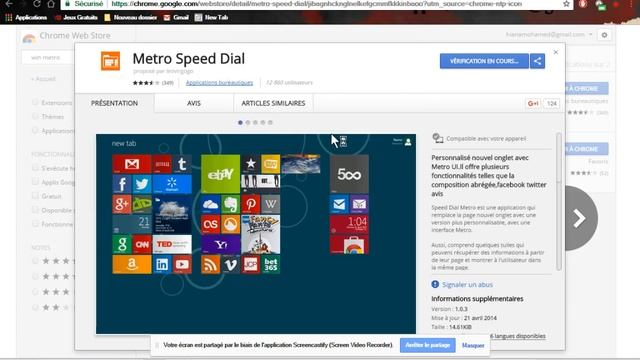Click the Metro Speed Dial title
The image size is (640, 360).
coord(189,59)
